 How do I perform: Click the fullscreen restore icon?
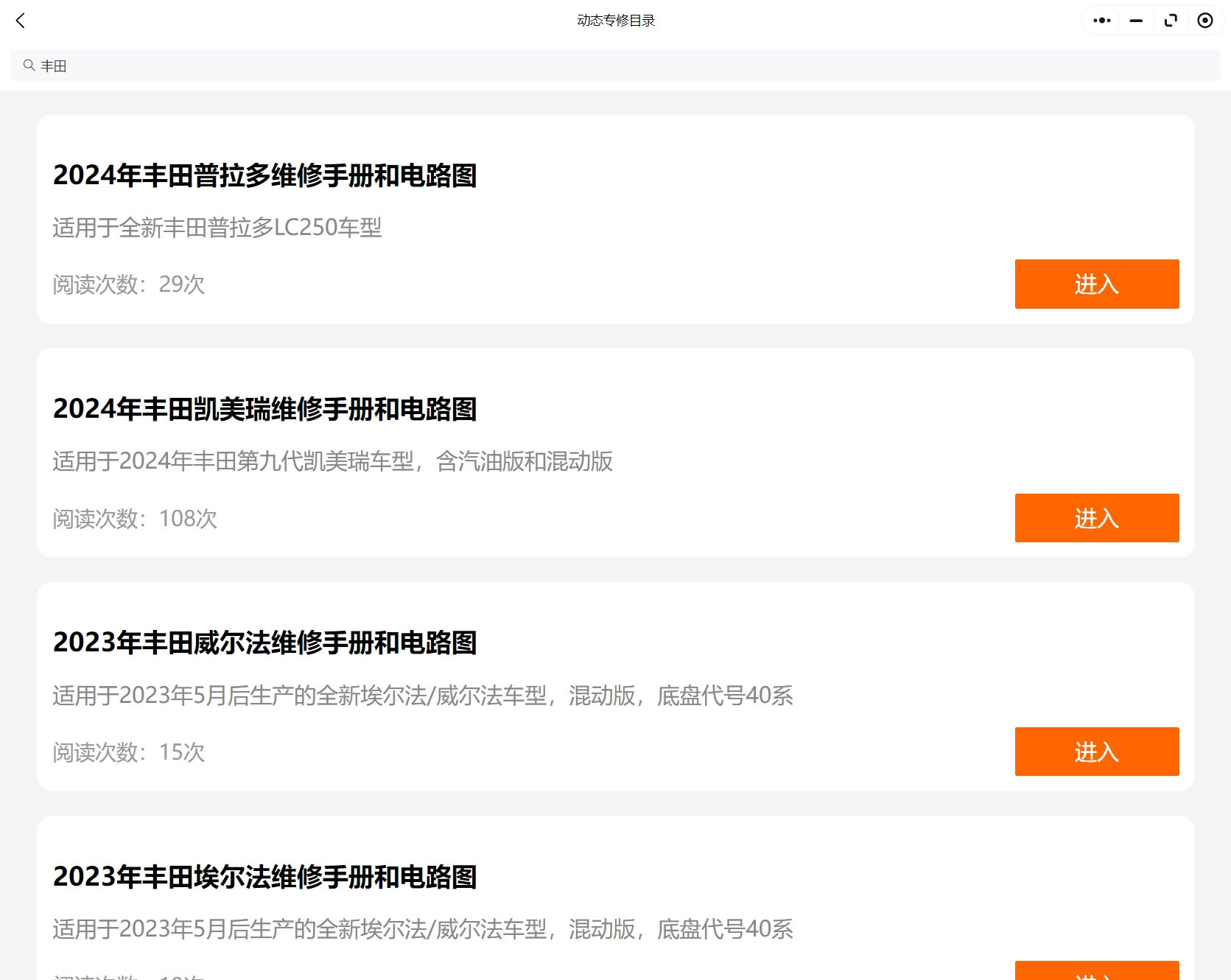pos(1170,20)
